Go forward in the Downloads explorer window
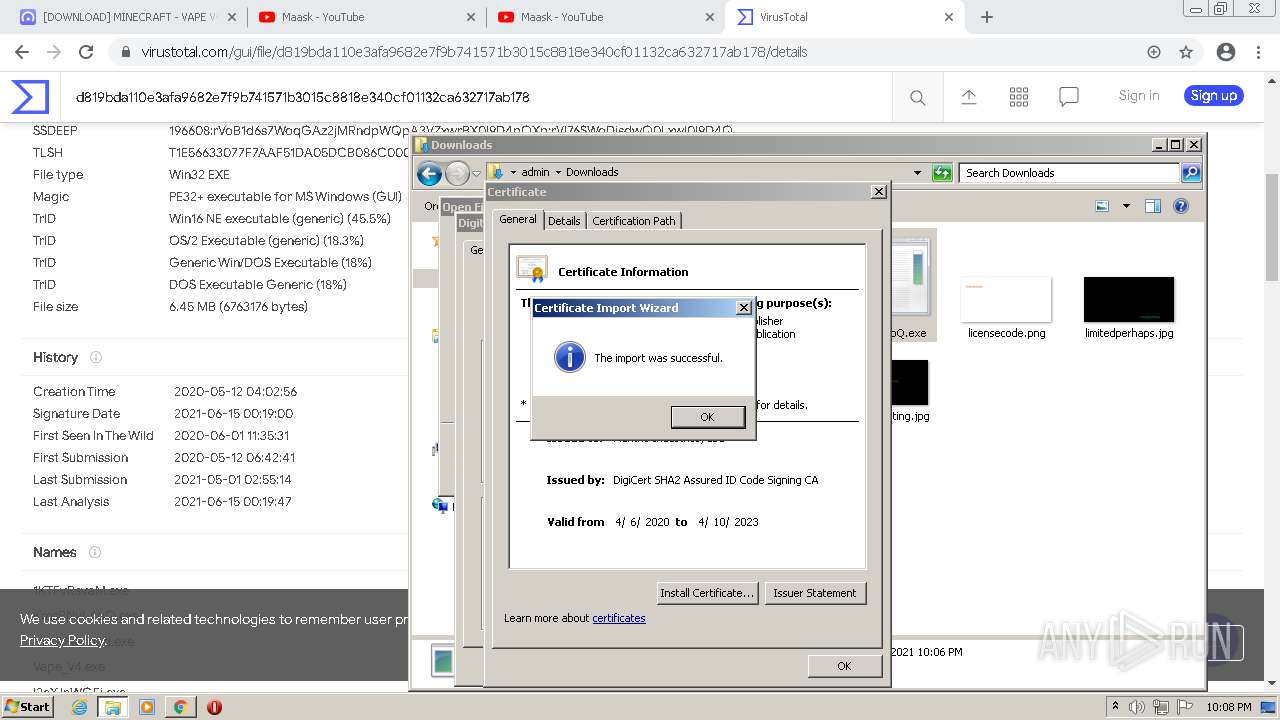The height and width of the screenshot is (720, 1280). (x=457, y=174)
